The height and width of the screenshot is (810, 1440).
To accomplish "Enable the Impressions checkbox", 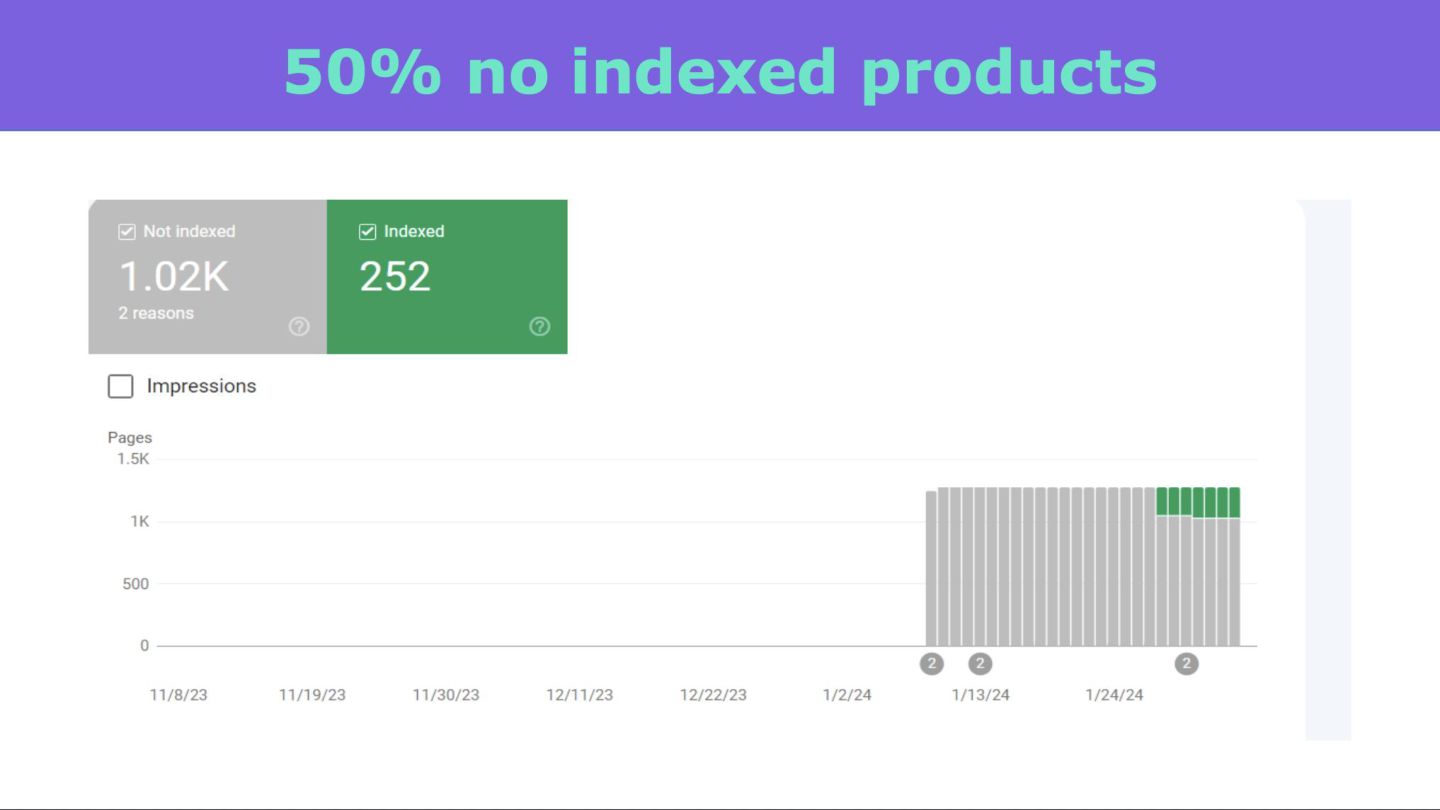I will 120,386.
